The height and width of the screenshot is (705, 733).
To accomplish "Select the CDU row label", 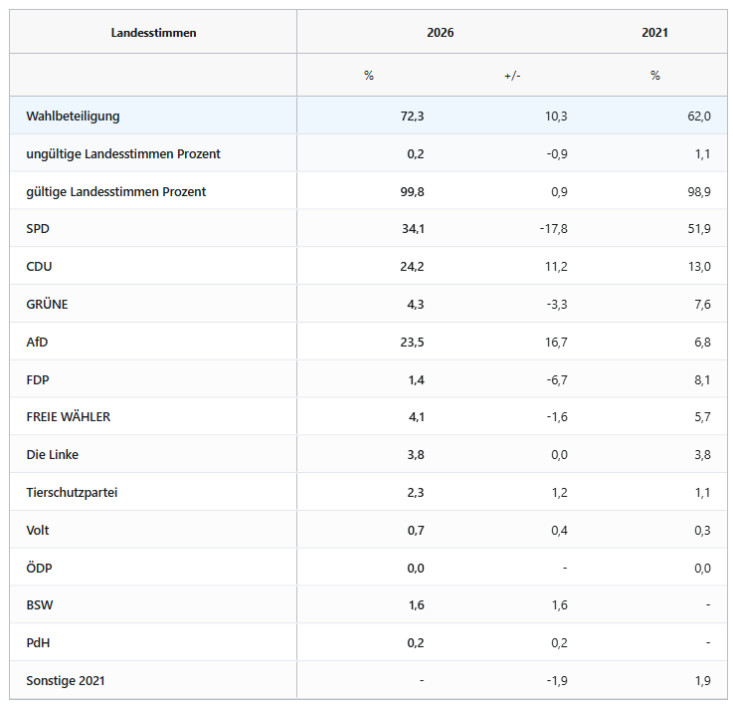I will 39,267.
